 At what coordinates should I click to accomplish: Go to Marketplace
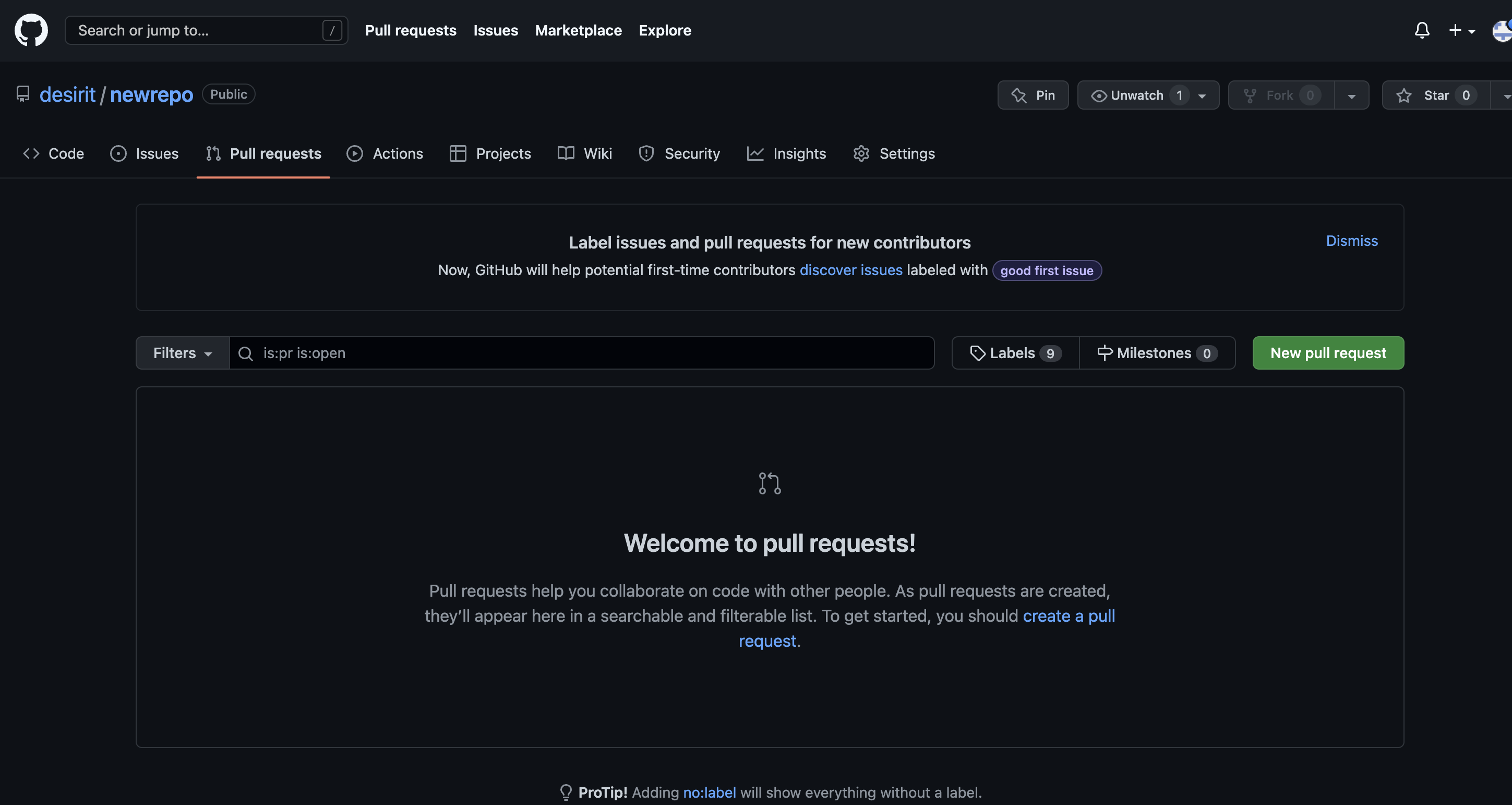pos(578,30)
